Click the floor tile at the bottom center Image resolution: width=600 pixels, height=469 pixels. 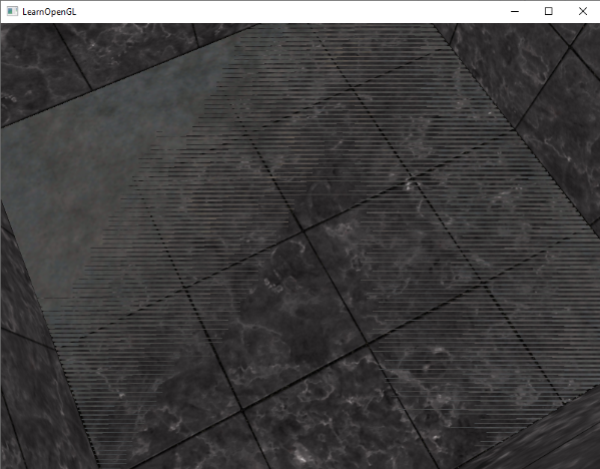click(x=300, y=420)
